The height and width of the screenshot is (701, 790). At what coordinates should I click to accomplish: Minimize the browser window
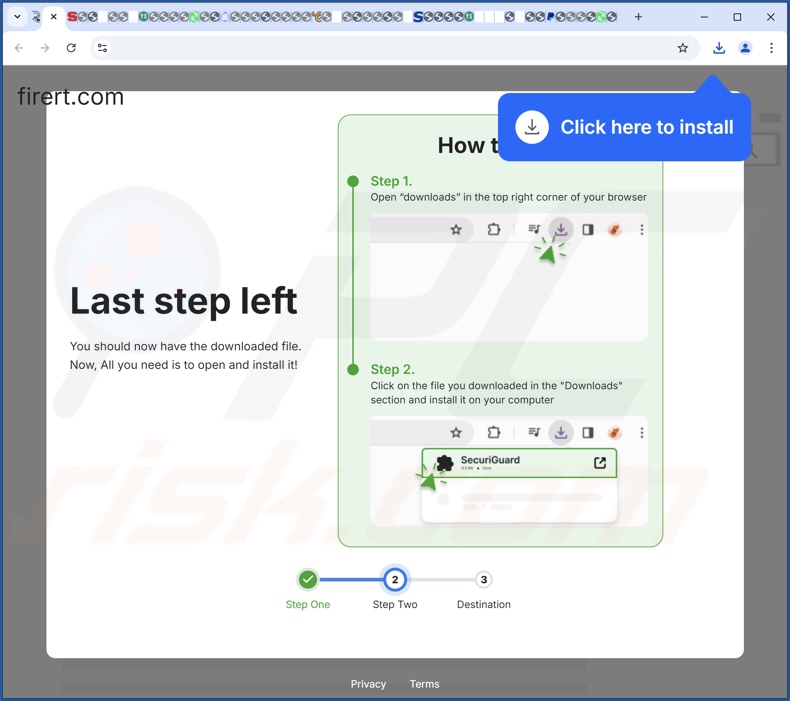pos(704,17)
